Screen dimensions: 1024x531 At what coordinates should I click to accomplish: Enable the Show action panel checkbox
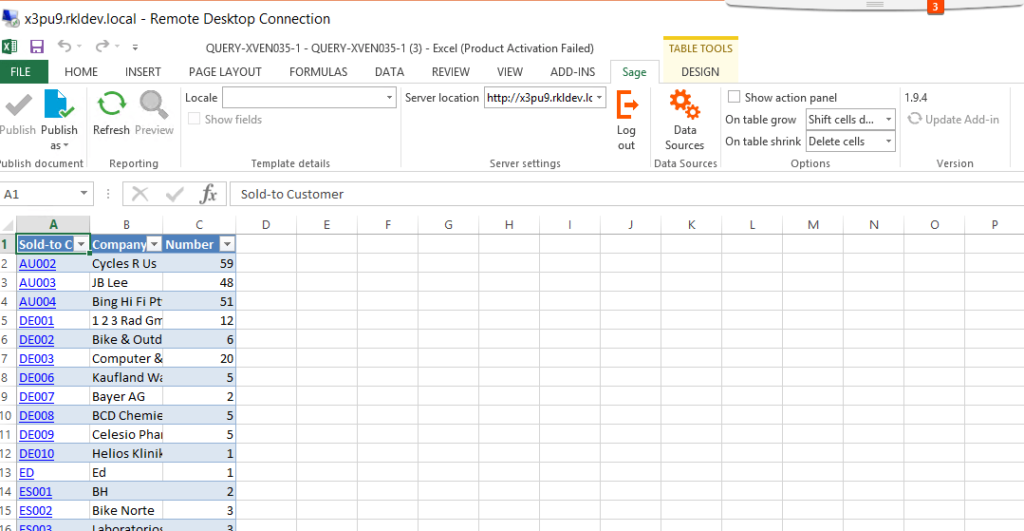tap(734, 97)
